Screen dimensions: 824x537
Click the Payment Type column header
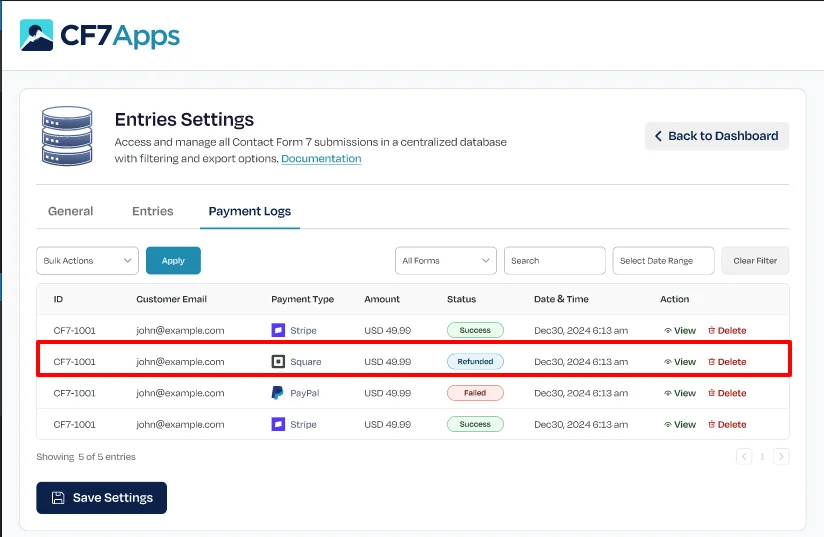[303, 299]
